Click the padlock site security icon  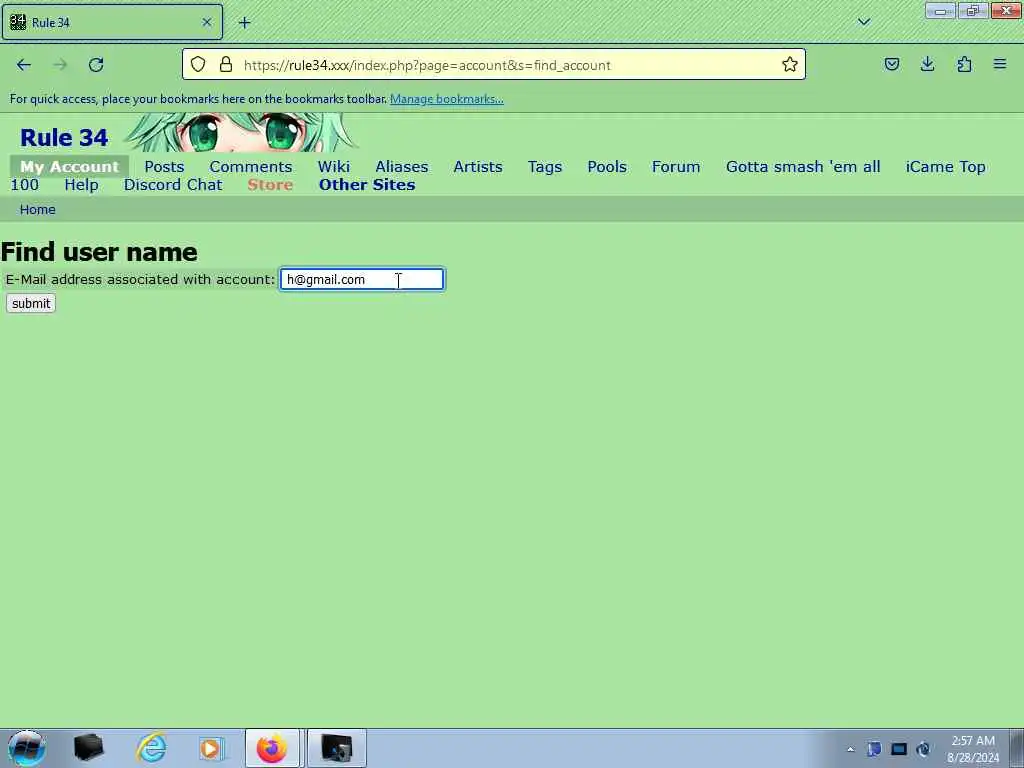pyautogui.click(x=226, y=65)
